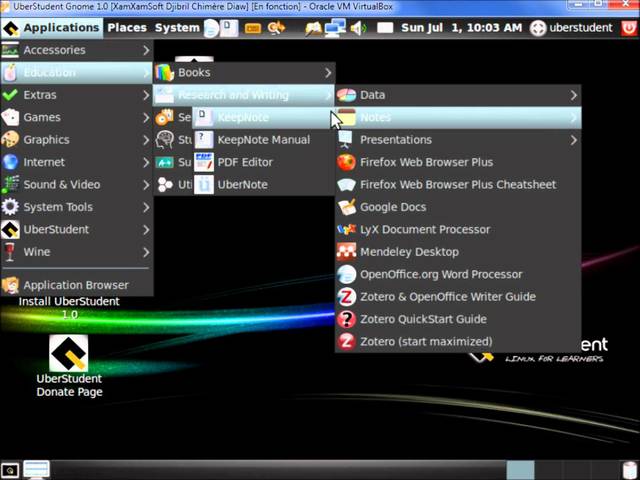Click the Wine glass icon
This screenshot has height=480, width=640.
(10, 252)
